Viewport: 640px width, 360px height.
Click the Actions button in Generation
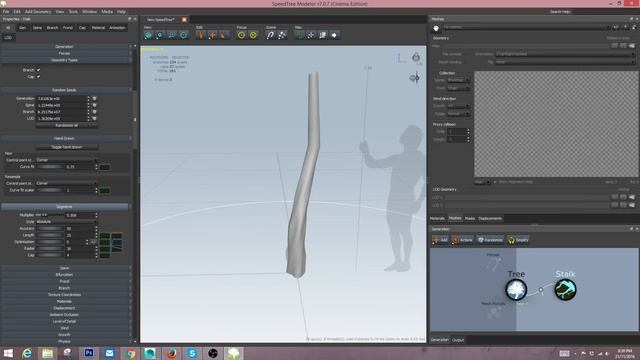point(462,240)
